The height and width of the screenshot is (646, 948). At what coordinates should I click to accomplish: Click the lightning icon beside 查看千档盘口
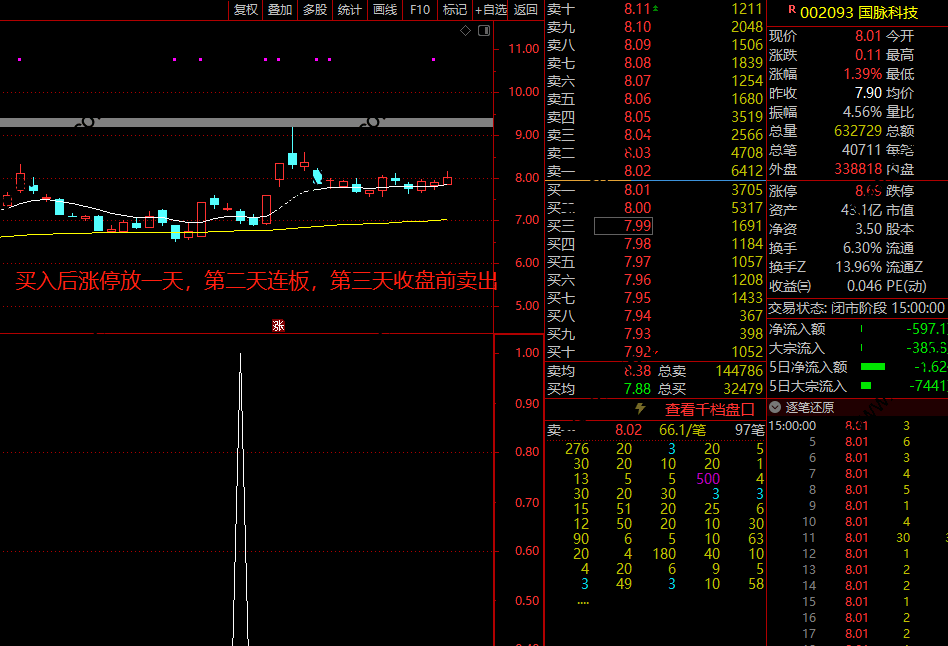tap(640, 409)
